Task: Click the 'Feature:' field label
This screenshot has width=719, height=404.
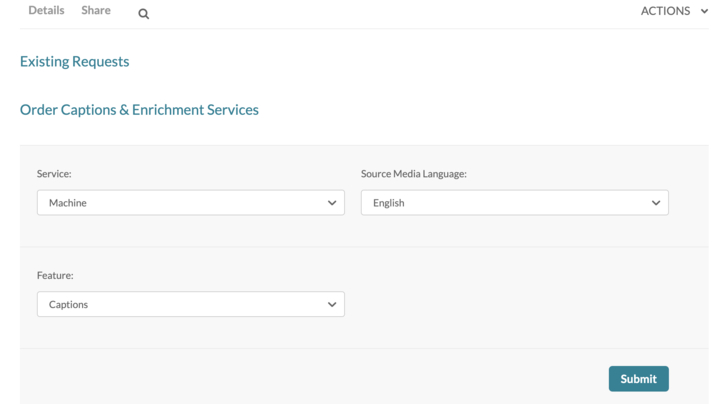Action: (x=55, y=275)
